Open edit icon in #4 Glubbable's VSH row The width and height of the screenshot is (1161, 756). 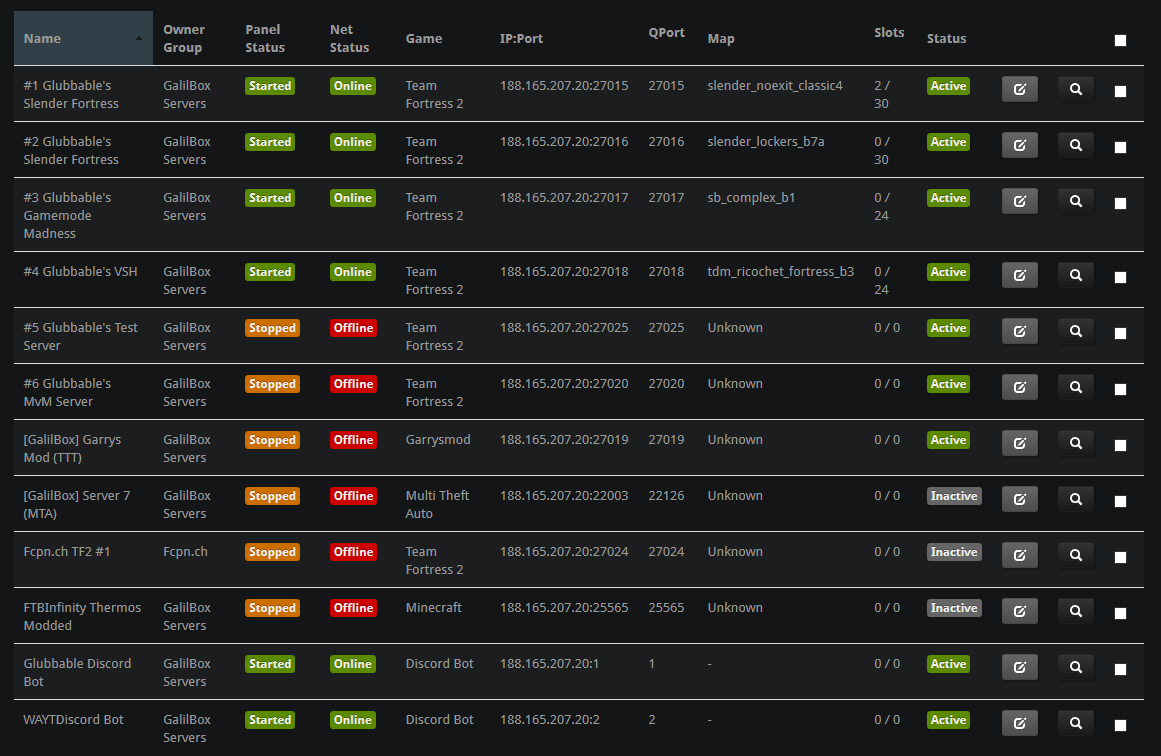tap(1020, 275)
